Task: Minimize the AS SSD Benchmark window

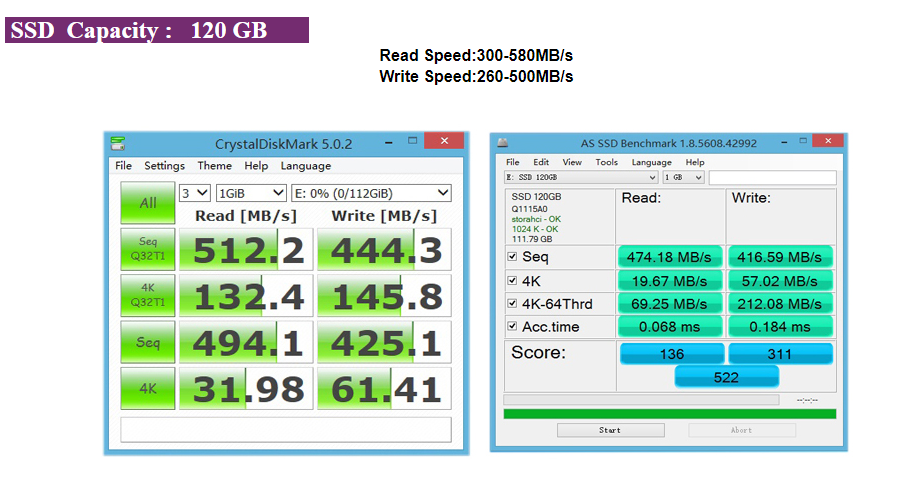Action: [785, 141]
